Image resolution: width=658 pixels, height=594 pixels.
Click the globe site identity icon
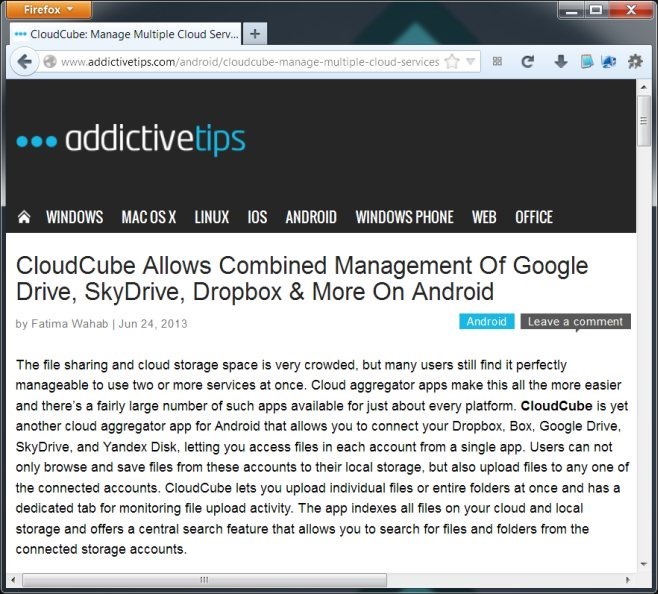[x=50, y=62]
